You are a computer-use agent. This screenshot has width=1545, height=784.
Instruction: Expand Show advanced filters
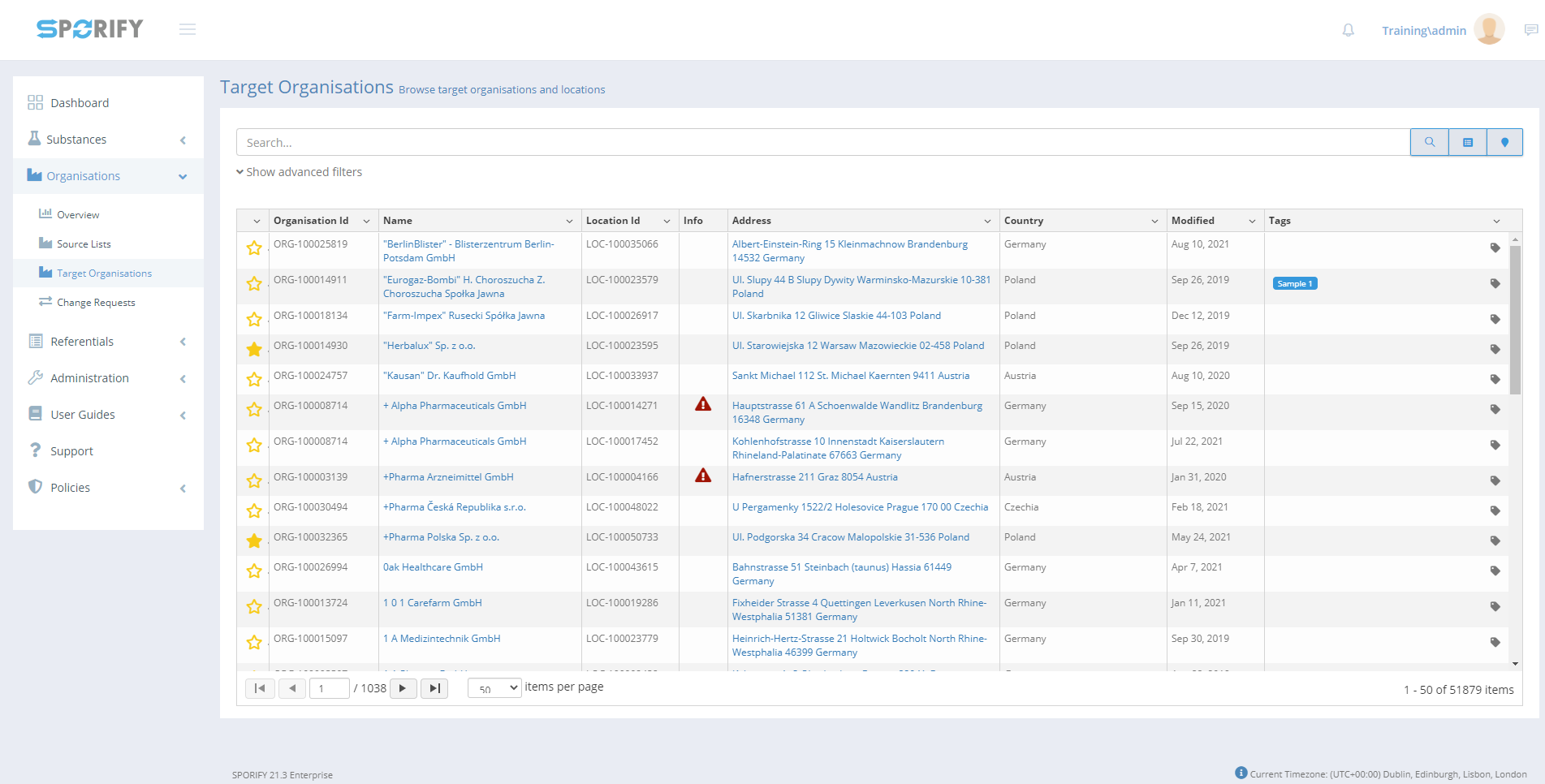coord(299,172)
